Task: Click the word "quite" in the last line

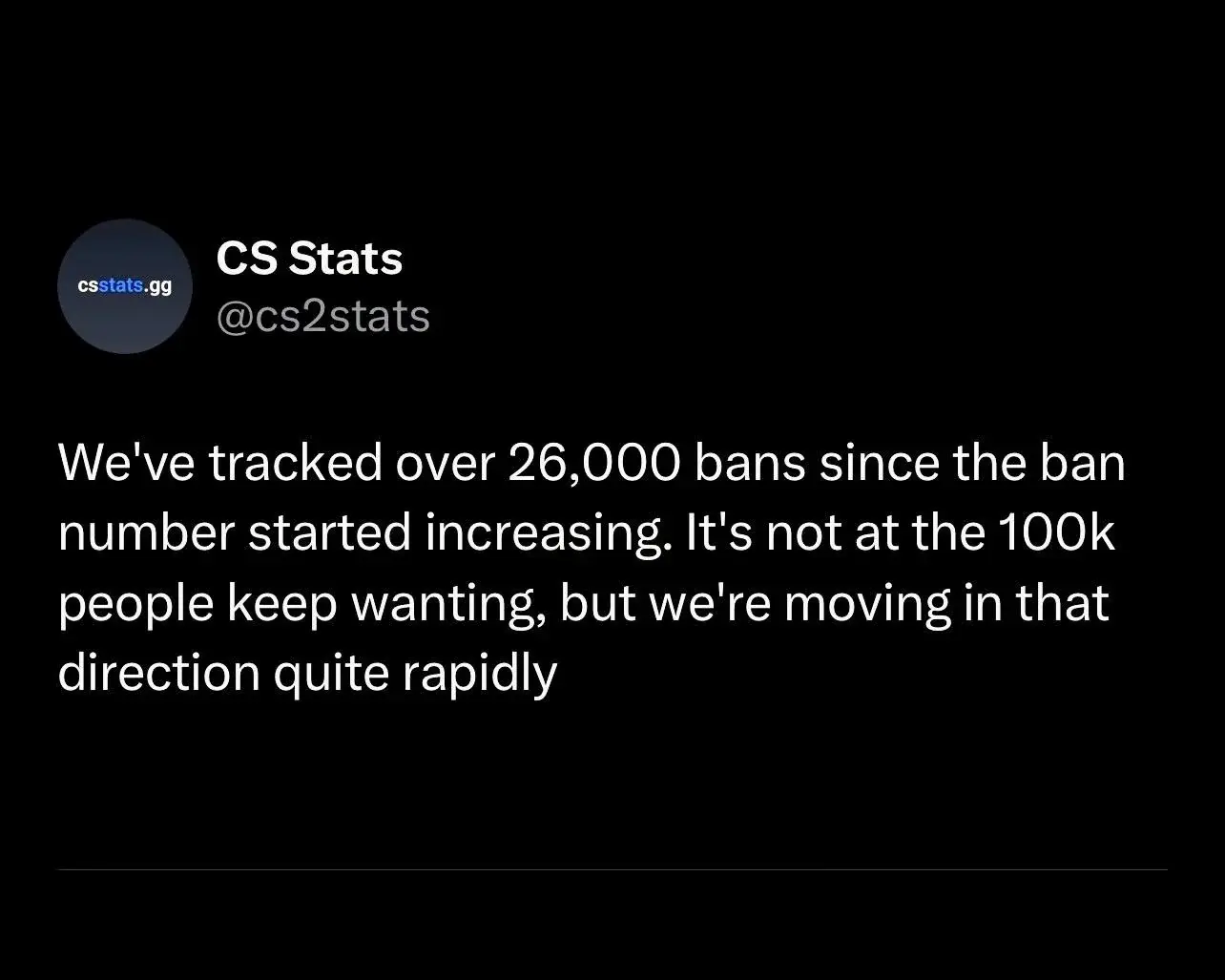Action: [x=331, y=674]
